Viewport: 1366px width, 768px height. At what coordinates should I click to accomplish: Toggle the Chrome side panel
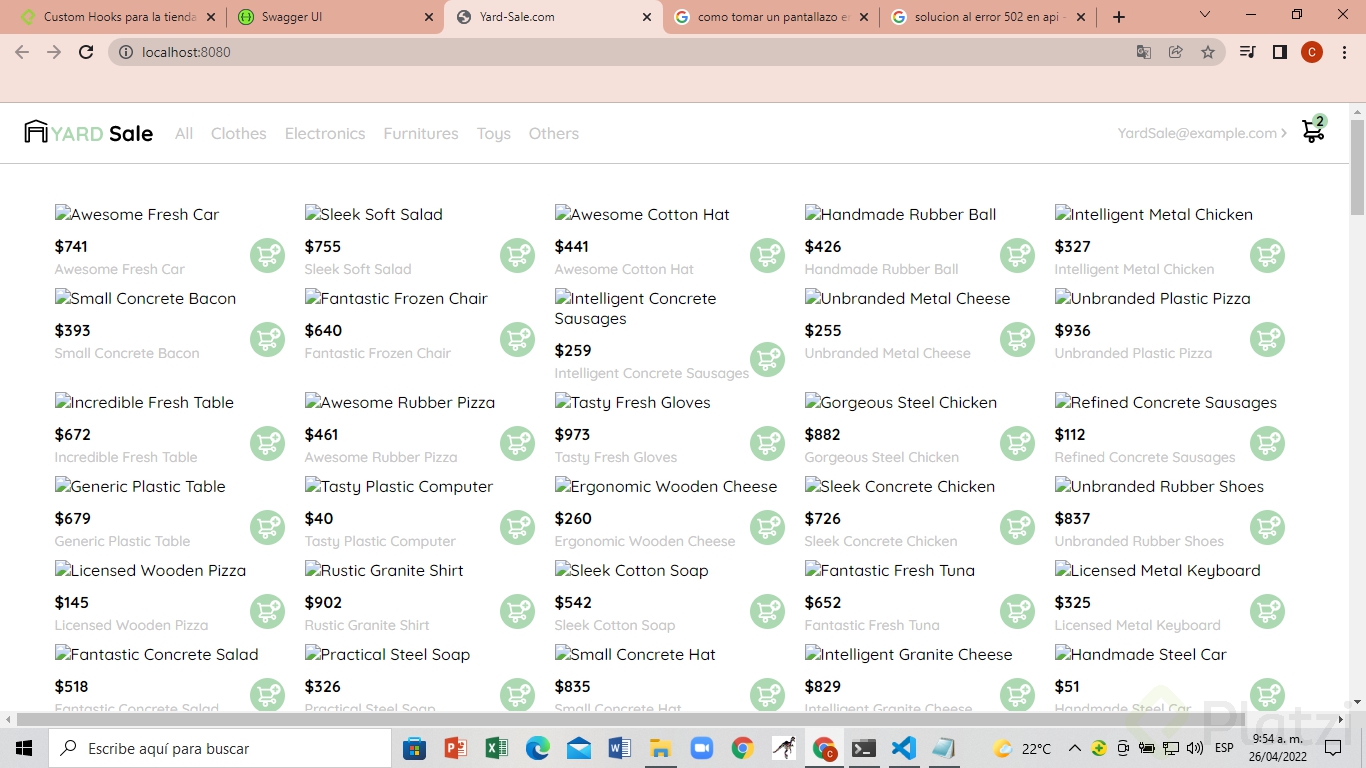[x=1280, y=52]
